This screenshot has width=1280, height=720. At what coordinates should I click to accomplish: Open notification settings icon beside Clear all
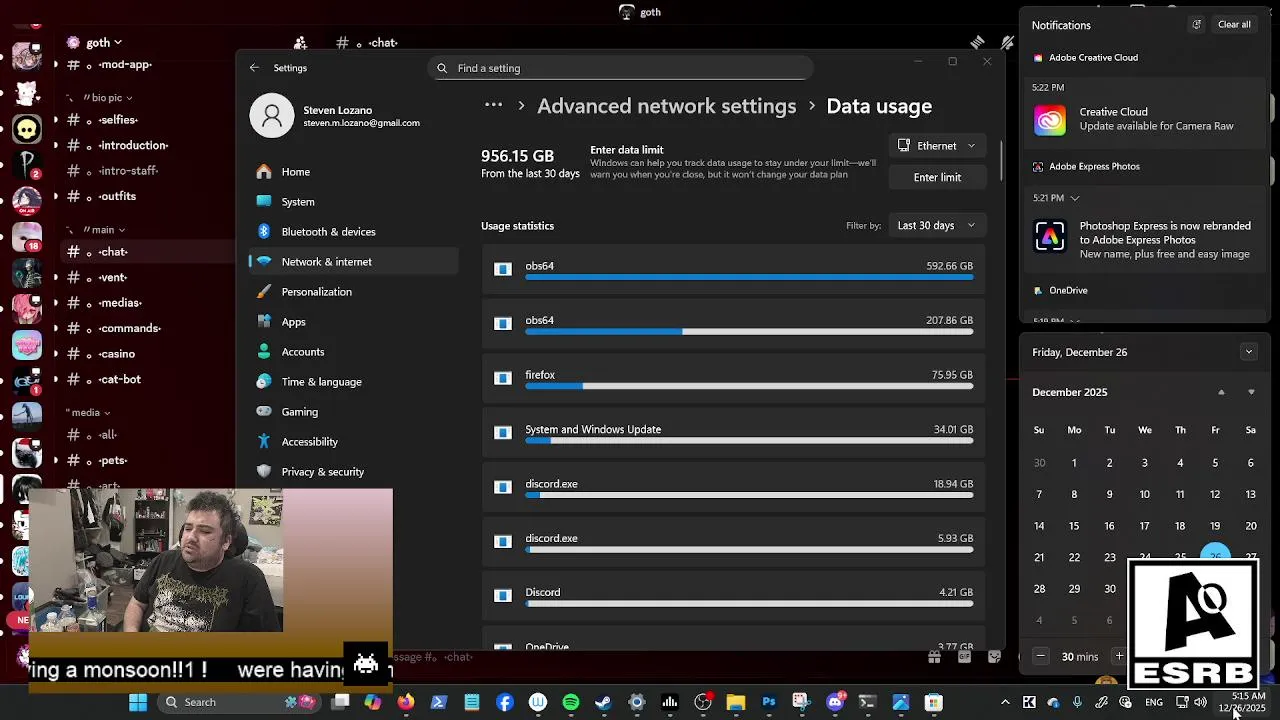[x=1196, y=25]
